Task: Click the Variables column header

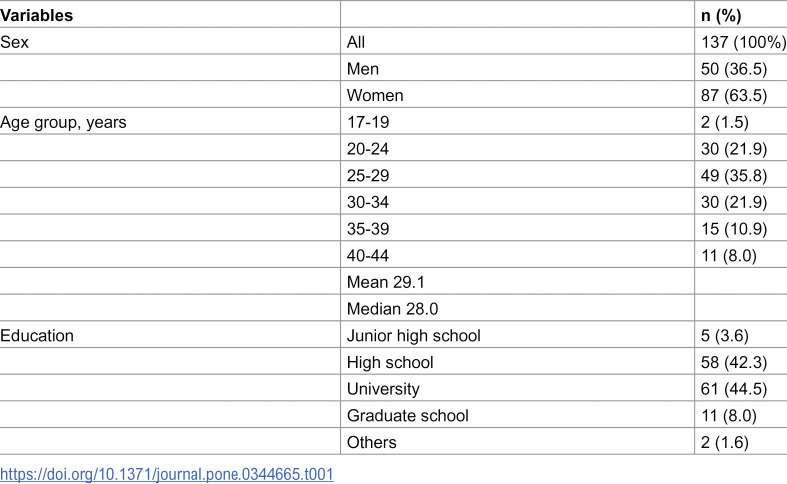Action: tap(36, 16)
